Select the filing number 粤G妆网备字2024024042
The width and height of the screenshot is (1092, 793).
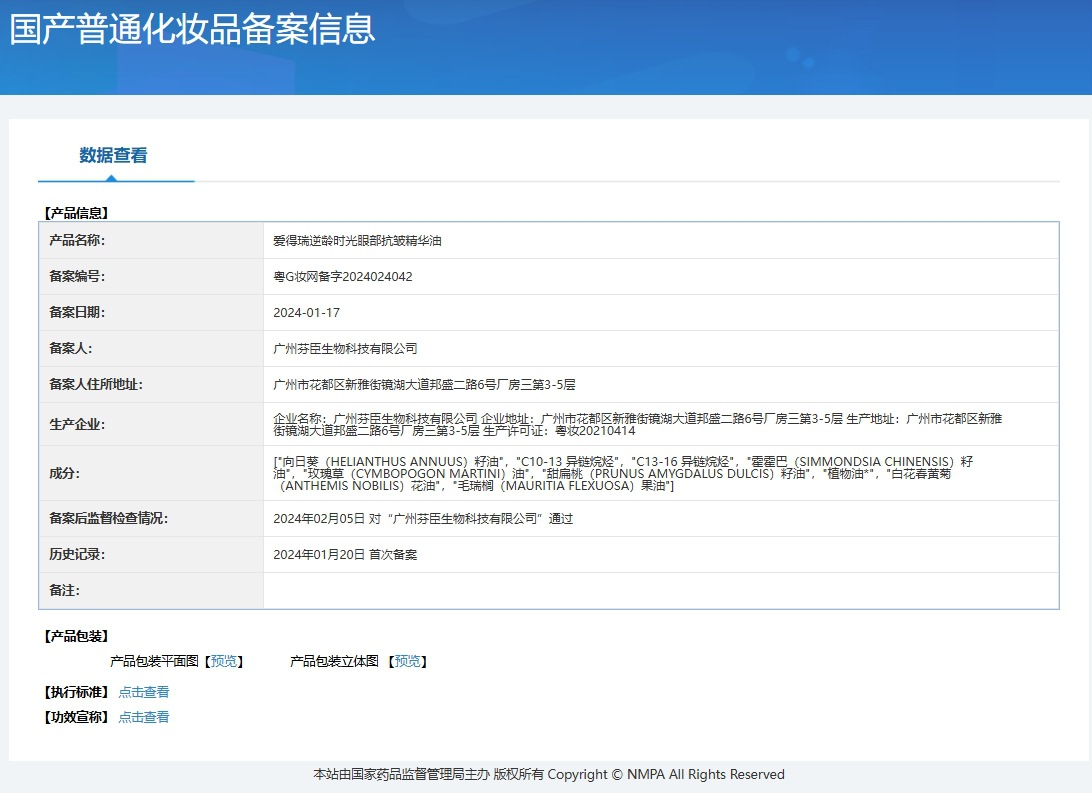pyautogui.click(x=343, y=276)
